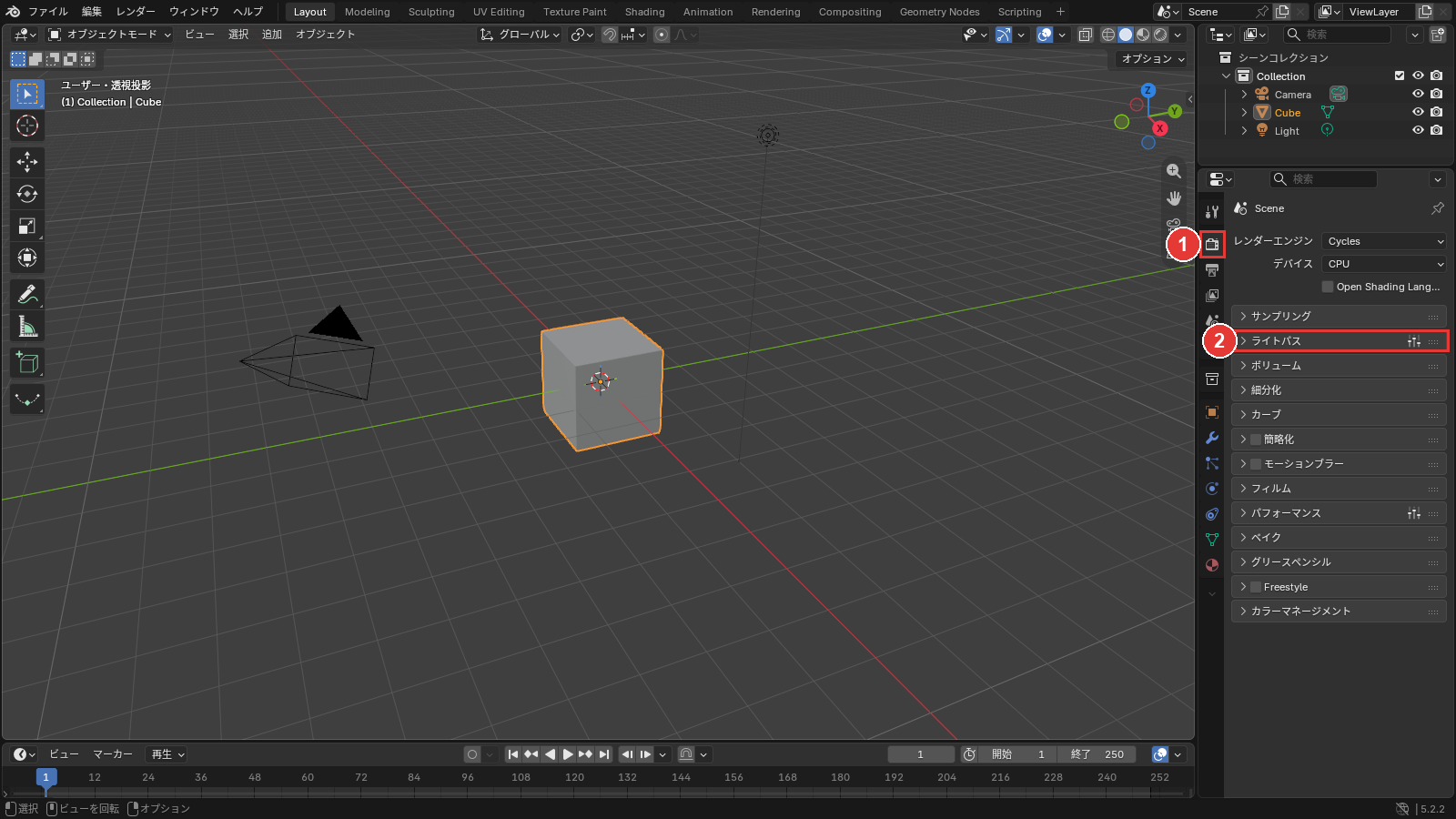Viewport: 1456px width, 819px height.
Task: Click the viewport zoom magnifier icon
Action: 1174,171
